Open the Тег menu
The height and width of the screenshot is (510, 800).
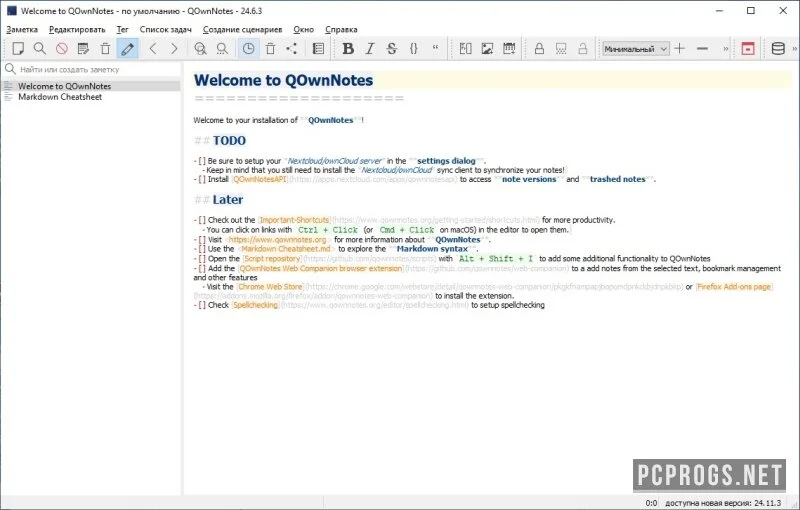[122, 30]
